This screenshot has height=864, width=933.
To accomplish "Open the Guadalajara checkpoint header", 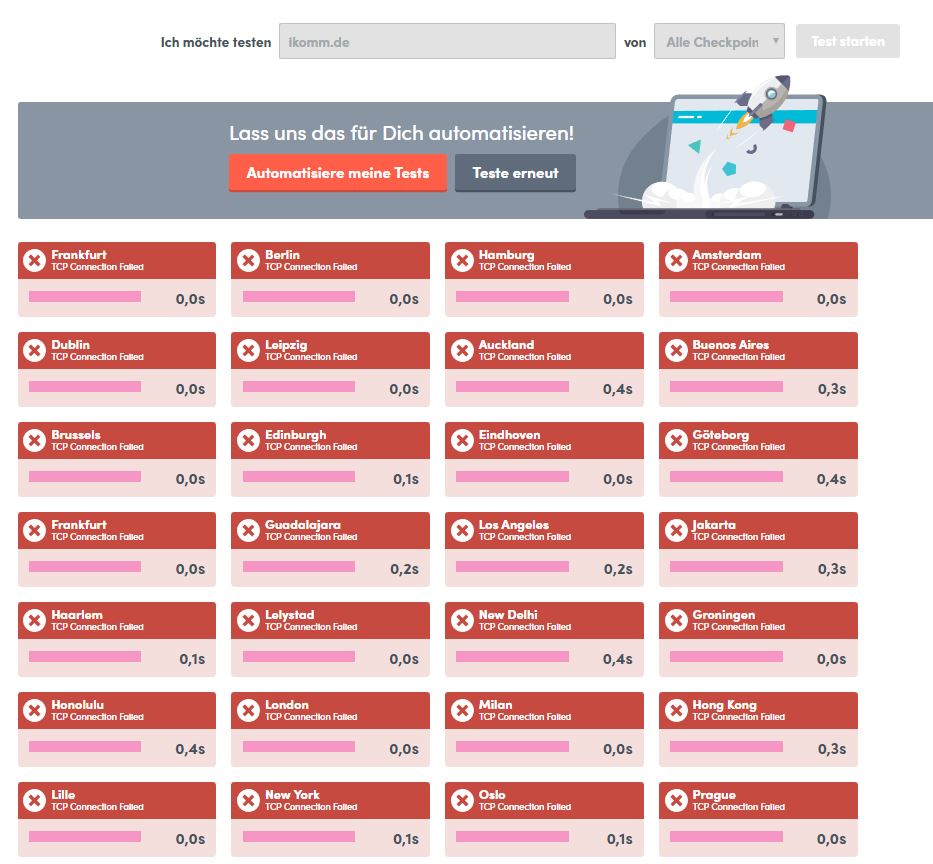I will point(330,530).
